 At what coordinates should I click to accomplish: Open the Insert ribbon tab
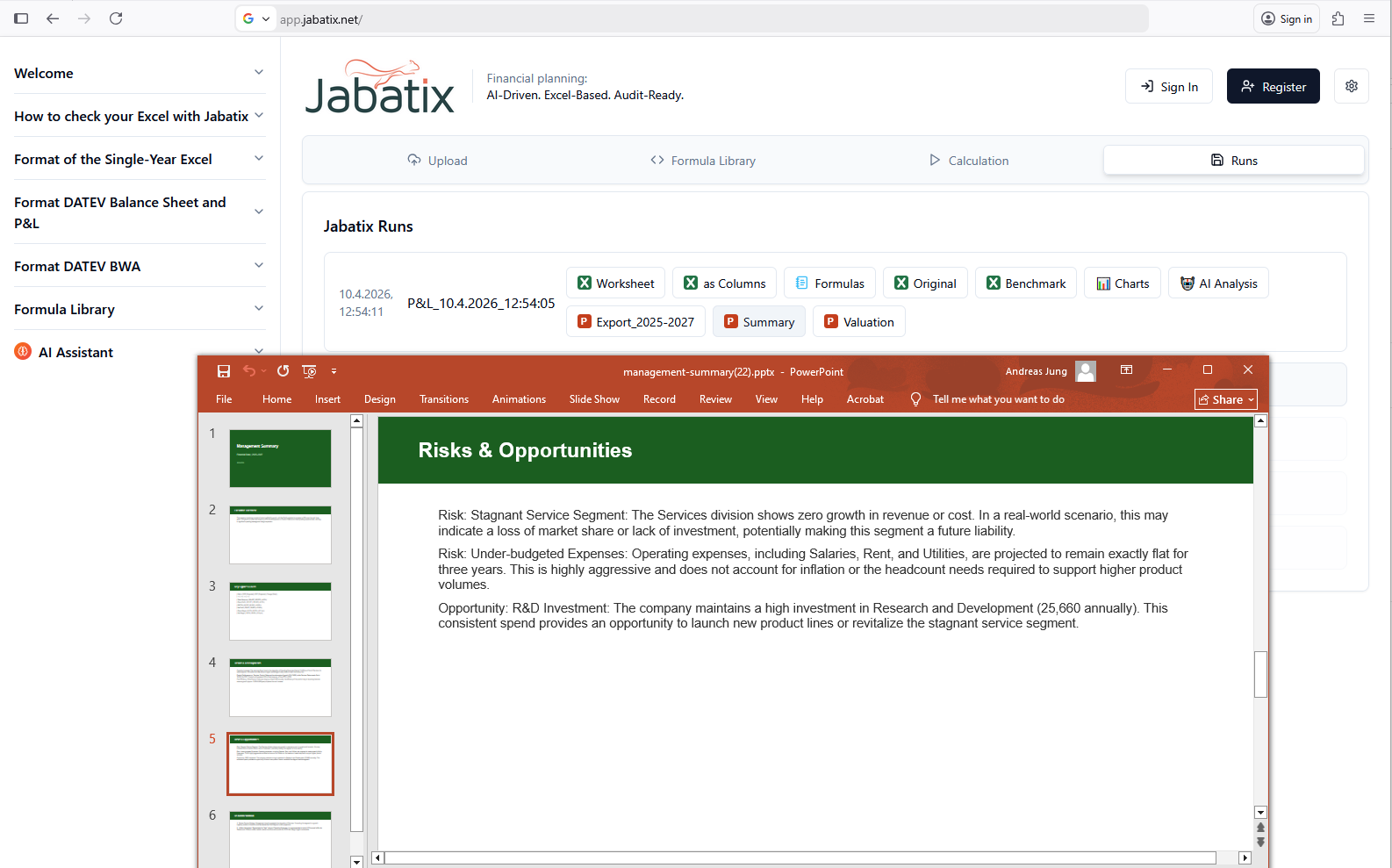coord(327,399)
